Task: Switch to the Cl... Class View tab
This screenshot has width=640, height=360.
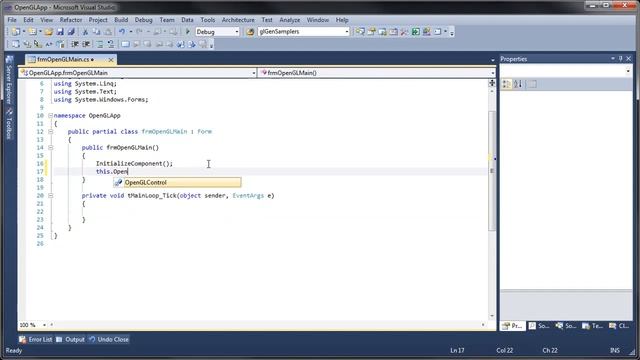Action: point(619,326)
